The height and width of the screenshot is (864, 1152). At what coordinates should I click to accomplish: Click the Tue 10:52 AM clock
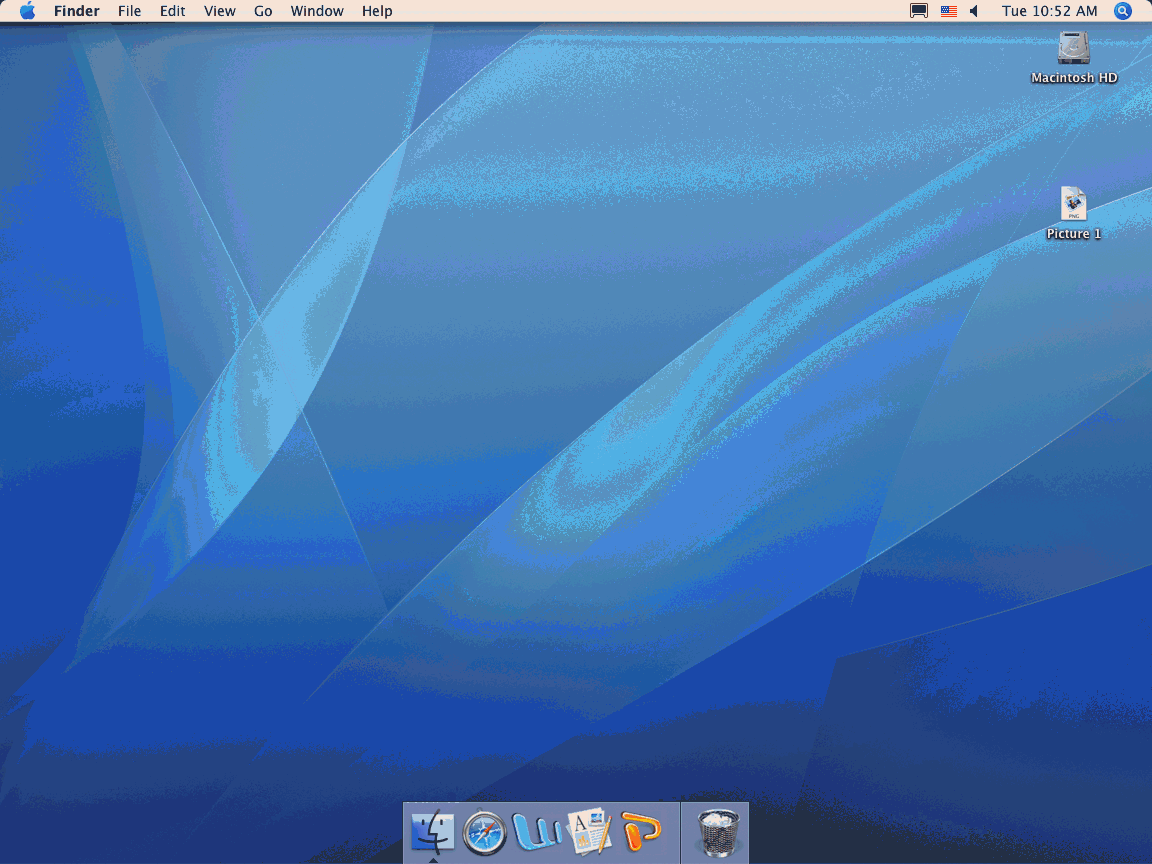(1049, 11)
